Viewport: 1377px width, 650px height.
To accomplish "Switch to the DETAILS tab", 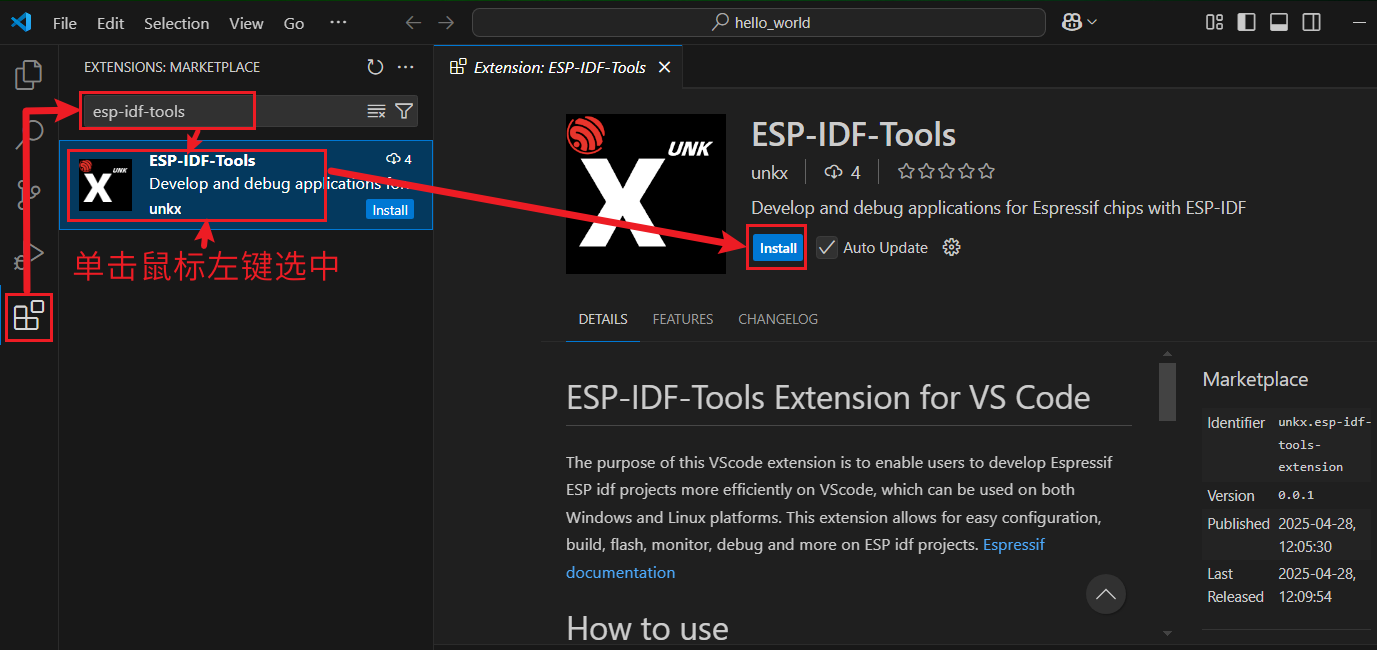I will click(x=603, y=319).
